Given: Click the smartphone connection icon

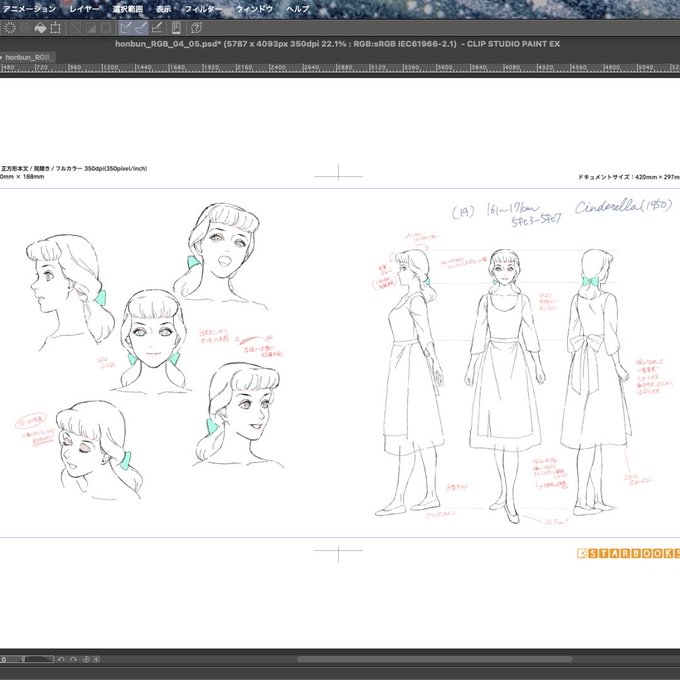Looking at the screenshot, I should pos(176,28).
